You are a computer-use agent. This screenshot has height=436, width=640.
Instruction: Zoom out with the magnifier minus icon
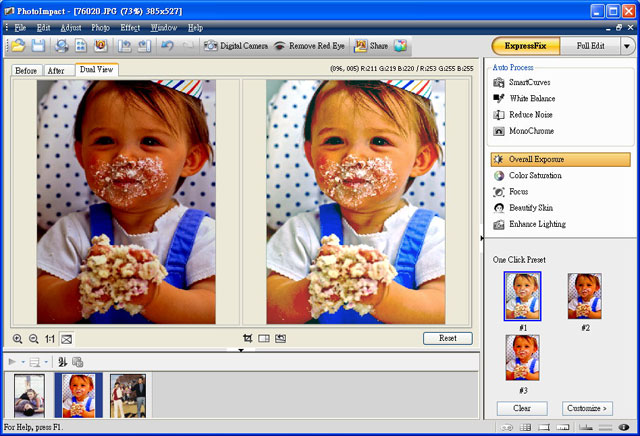click(33, 339)
